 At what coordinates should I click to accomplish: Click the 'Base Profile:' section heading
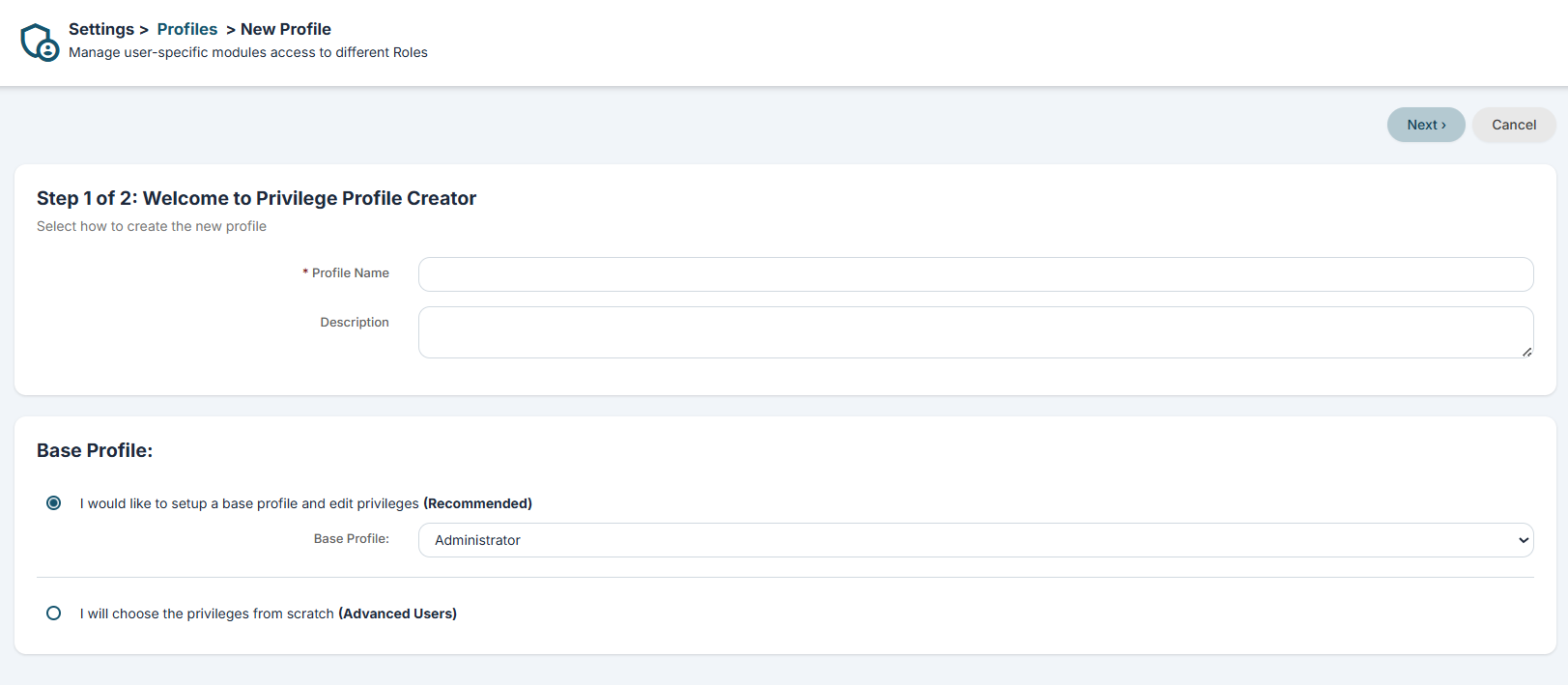click(95, 450)
